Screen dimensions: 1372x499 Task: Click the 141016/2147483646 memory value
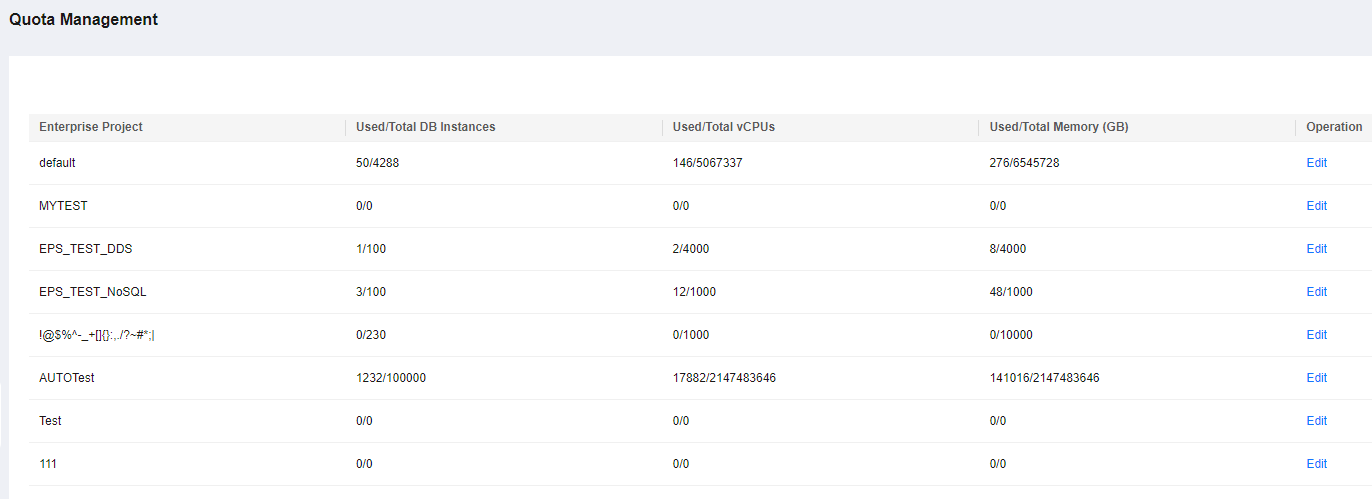(1045, 378)
